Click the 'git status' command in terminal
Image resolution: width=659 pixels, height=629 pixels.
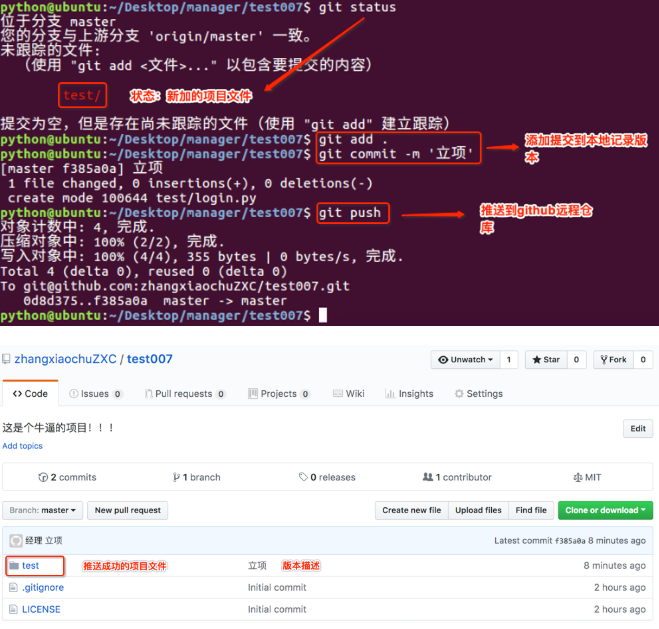(357, 7)
